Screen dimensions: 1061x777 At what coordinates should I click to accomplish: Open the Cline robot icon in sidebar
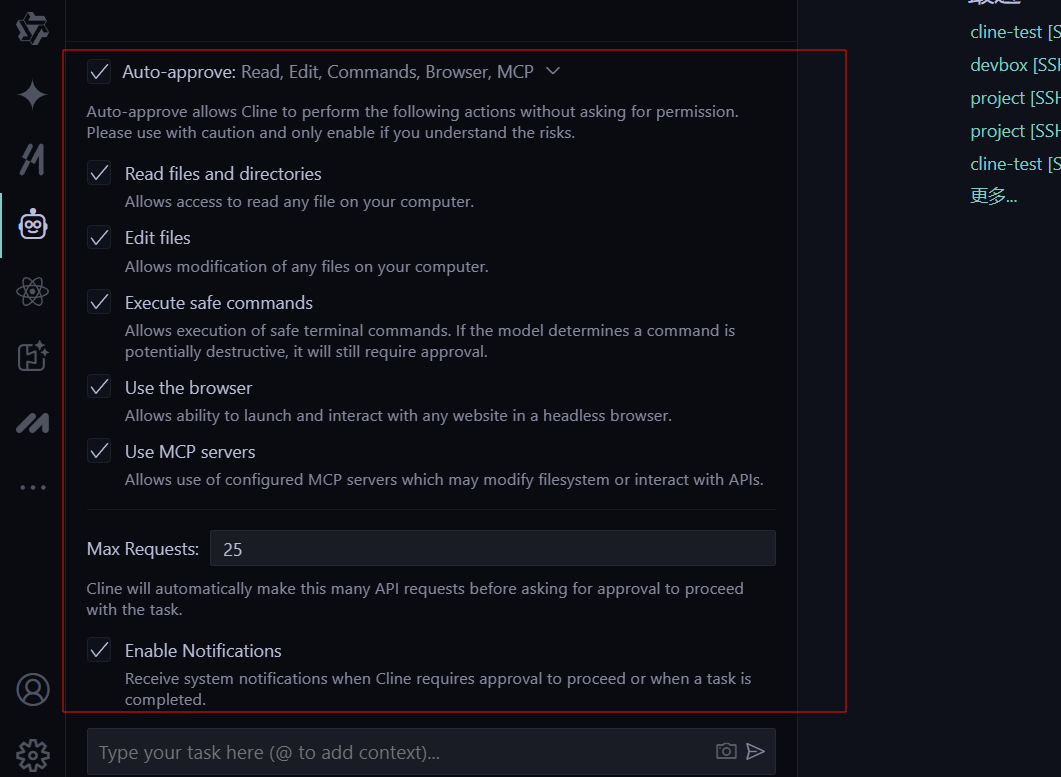[32, 225]
